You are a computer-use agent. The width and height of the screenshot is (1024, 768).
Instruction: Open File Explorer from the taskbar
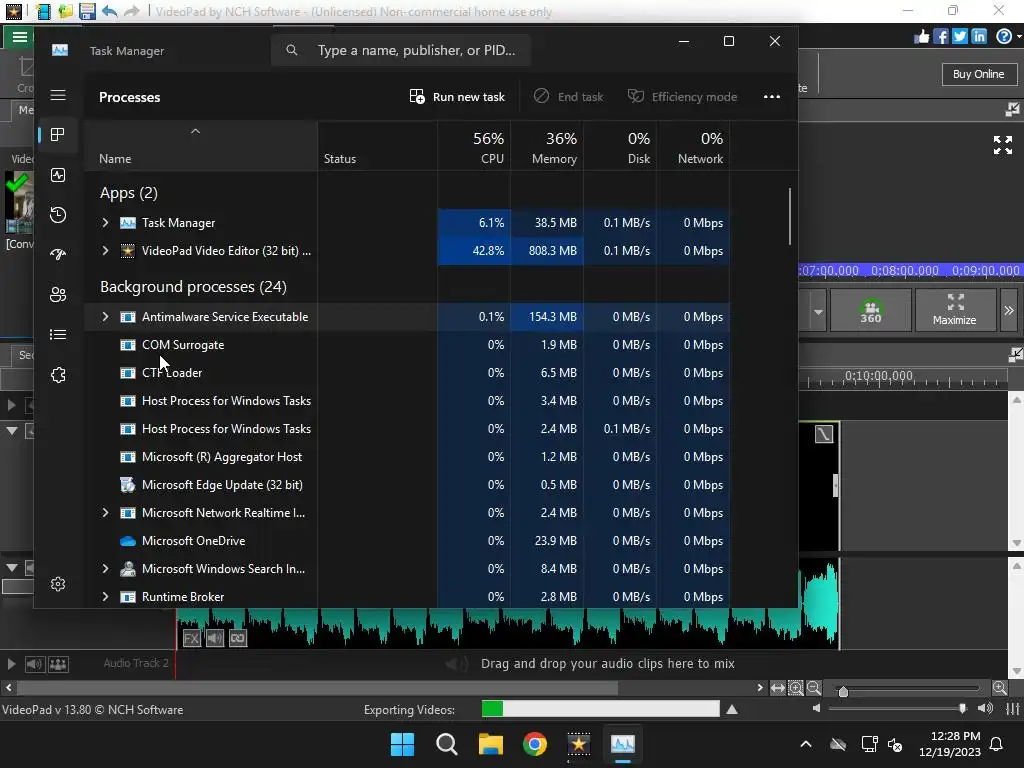point(490,744)
